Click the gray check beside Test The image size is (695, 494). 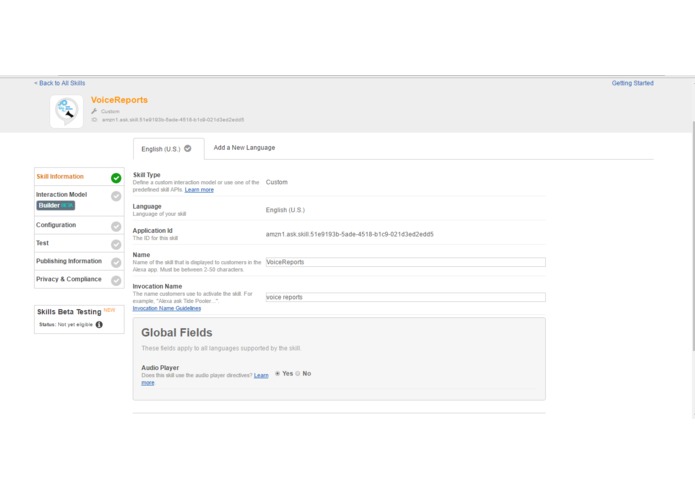pos(116,245)
